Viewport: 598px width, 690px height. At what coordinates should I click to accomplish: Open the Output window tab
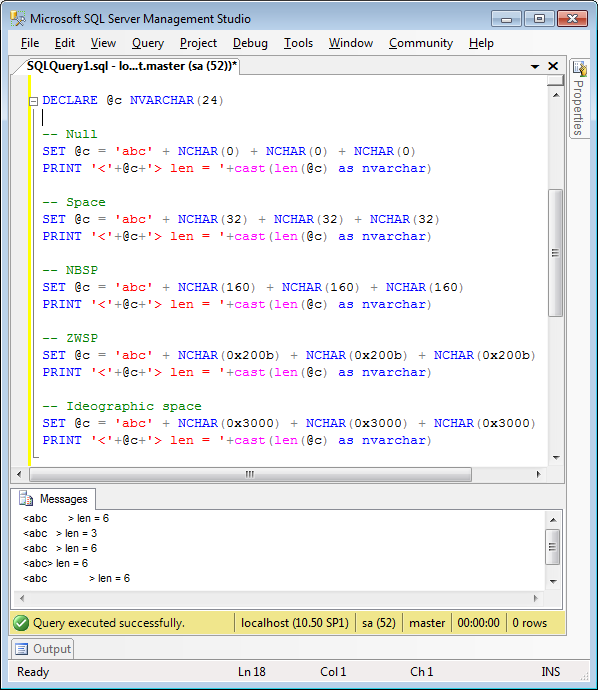coord(43,649)
